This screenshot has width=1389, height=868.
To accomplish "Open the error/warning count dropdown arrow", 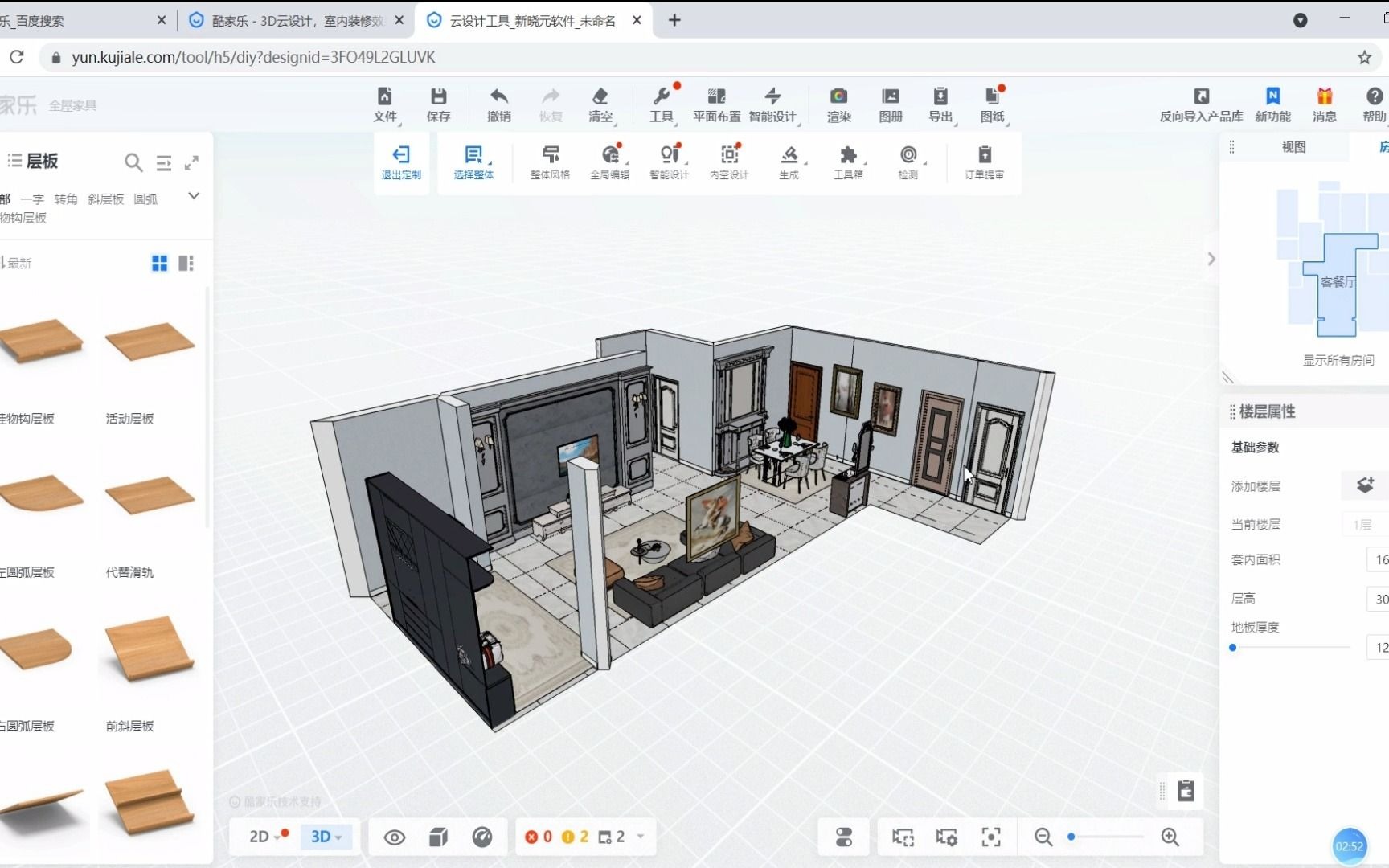I will pos(641,837).
